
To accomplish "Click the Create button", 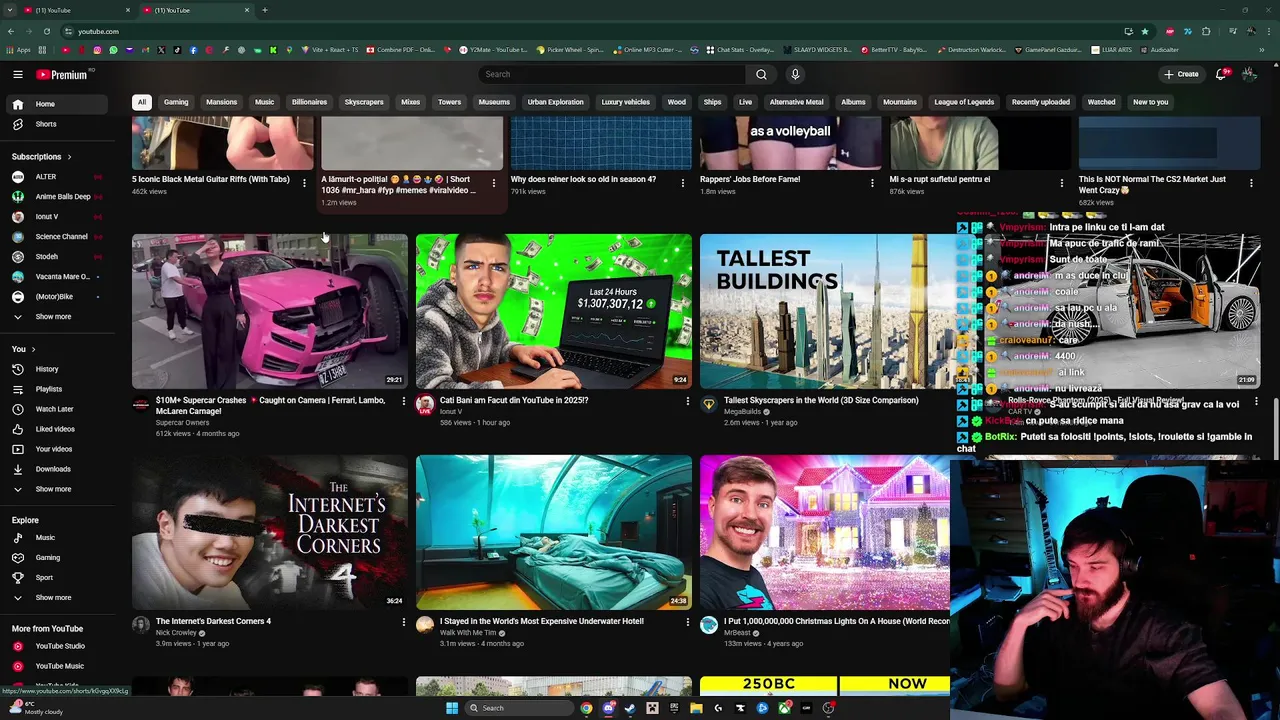I will click(1181, 74).
